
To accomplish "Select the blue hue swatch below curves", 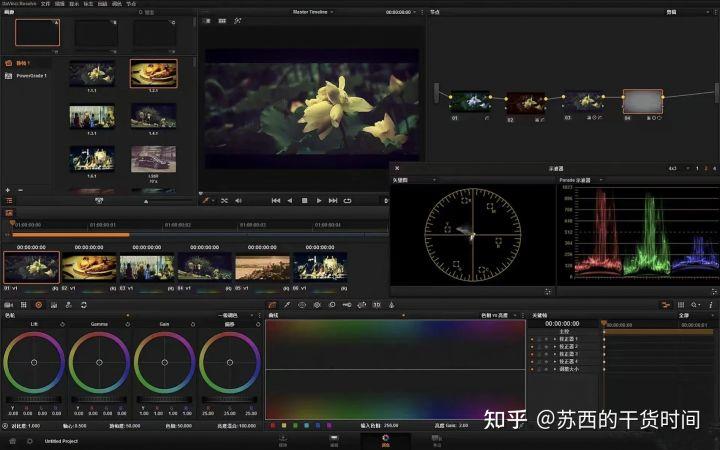I will tap(318, 426).
